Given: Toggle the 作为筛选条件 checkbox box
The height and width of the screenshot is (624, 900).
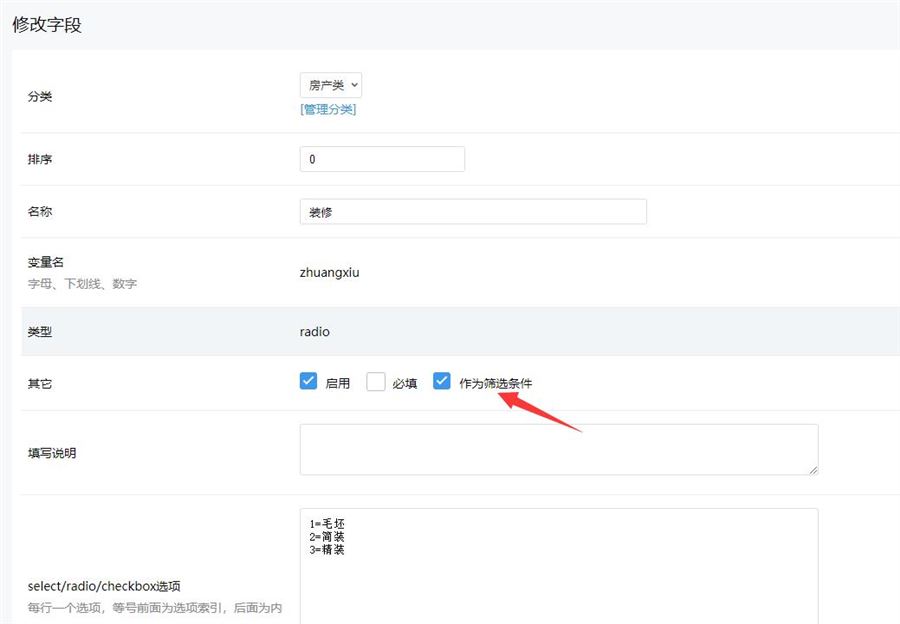Looking at the screenshot, I should [442, 381].
